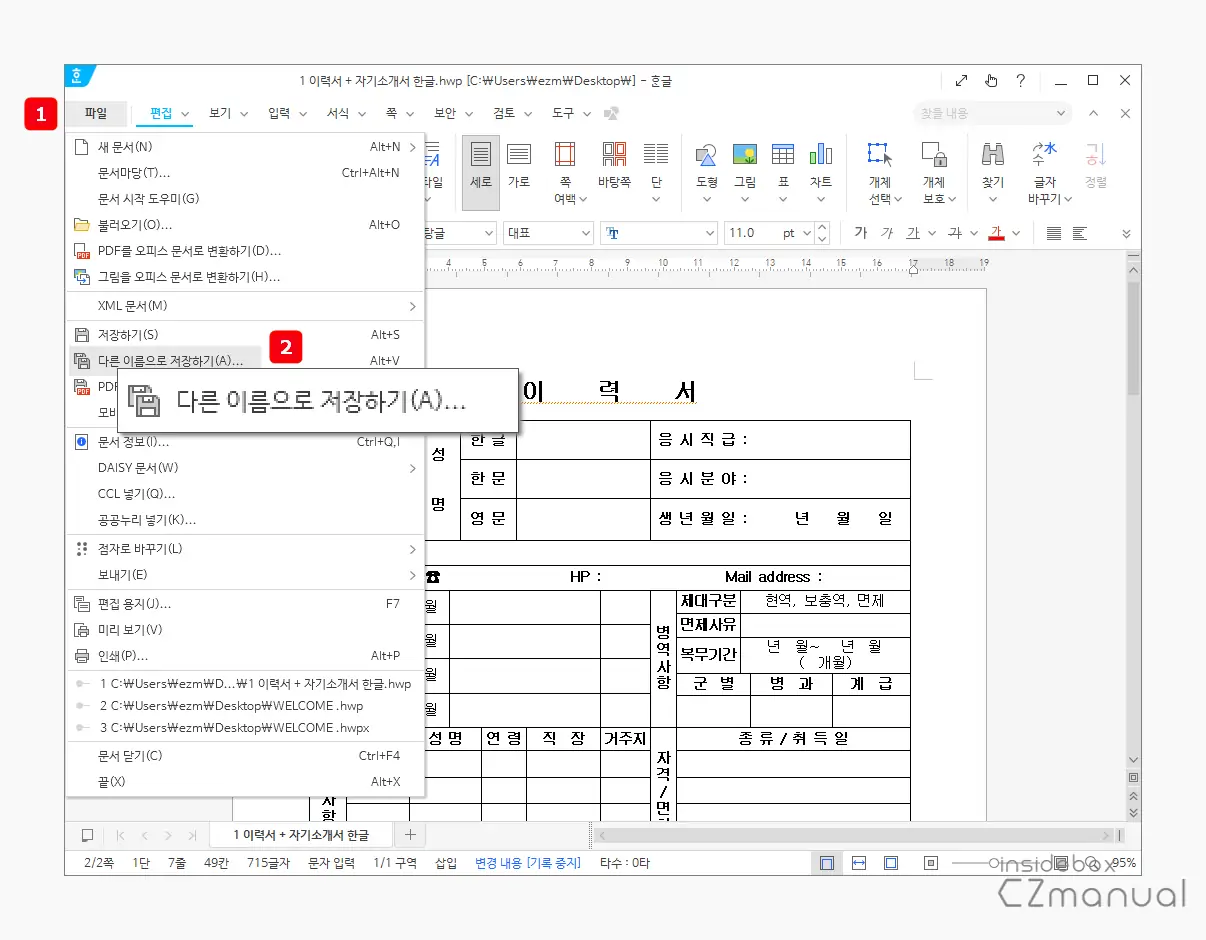This screenshot has width=1206, height=940.
Task: Click the help question mark icon
Action: (x=1020, y=80)
